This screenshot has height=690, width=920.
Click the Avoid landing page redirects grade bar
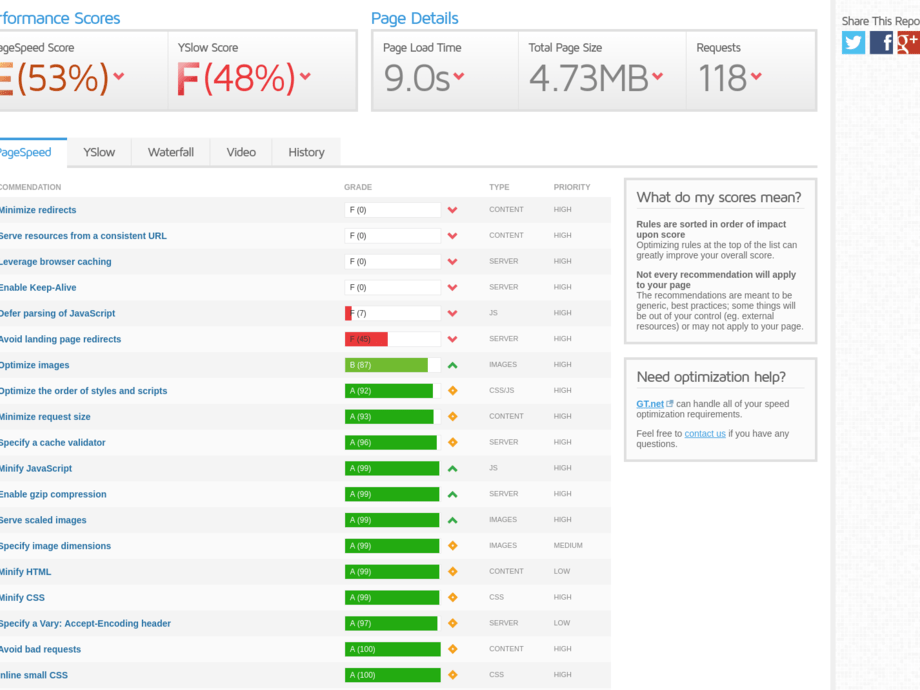[x=392, y=339]
